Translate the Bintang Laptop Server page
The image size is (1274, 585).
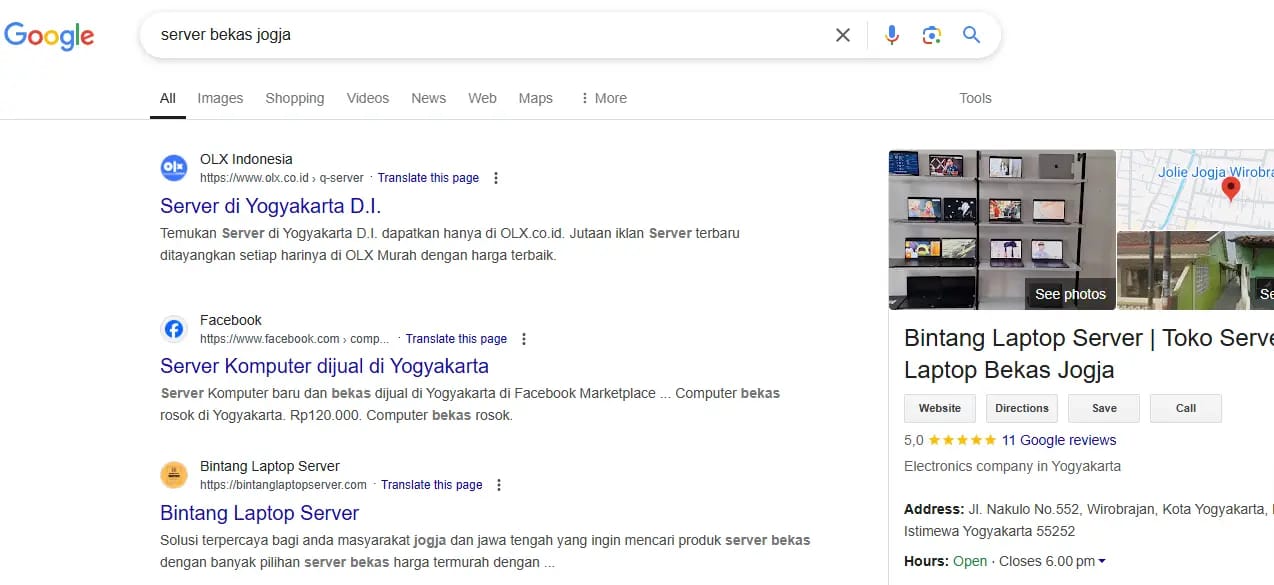tap(432, 485)
